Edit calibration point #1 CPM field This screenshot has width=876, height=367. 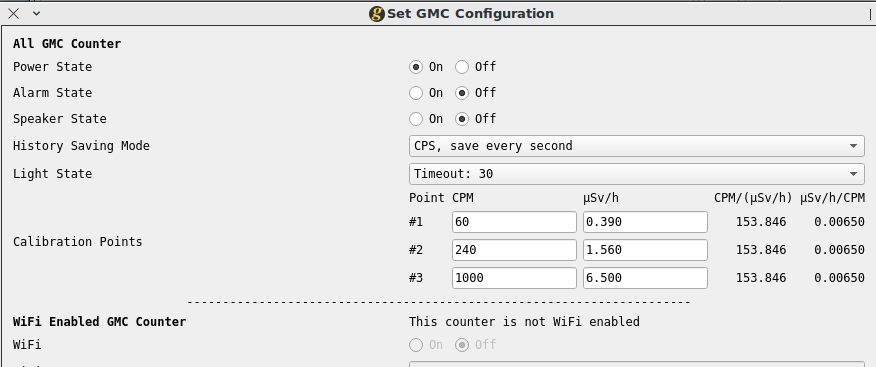tap(514, 222)
